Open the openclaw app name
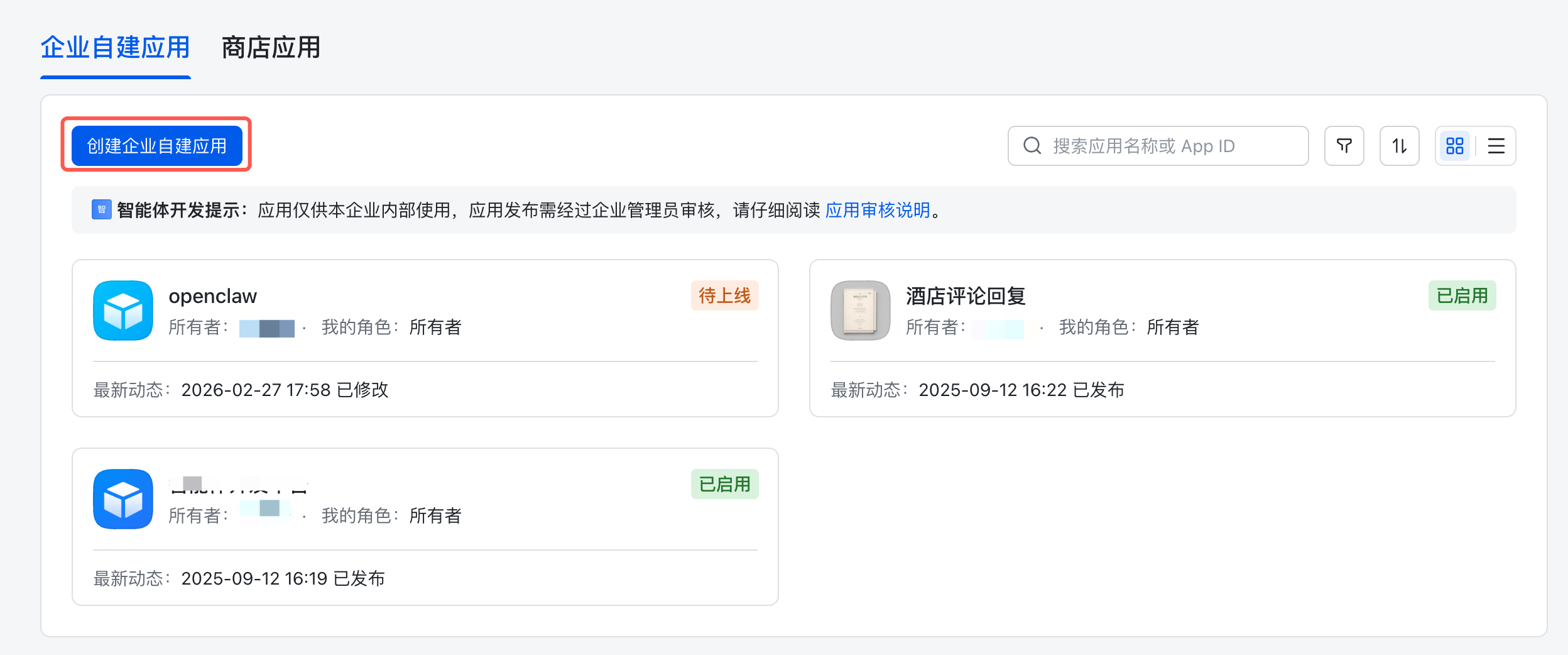Viewport: 1568px width, 655px height. [x=212, y=295]
